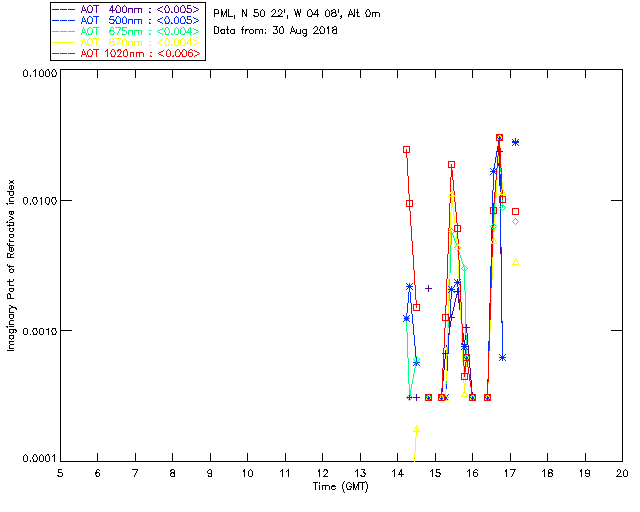The width and height of the screenshot is (640, 512).
Task: Click the PML station location header text
Action: tap(297, 13)
